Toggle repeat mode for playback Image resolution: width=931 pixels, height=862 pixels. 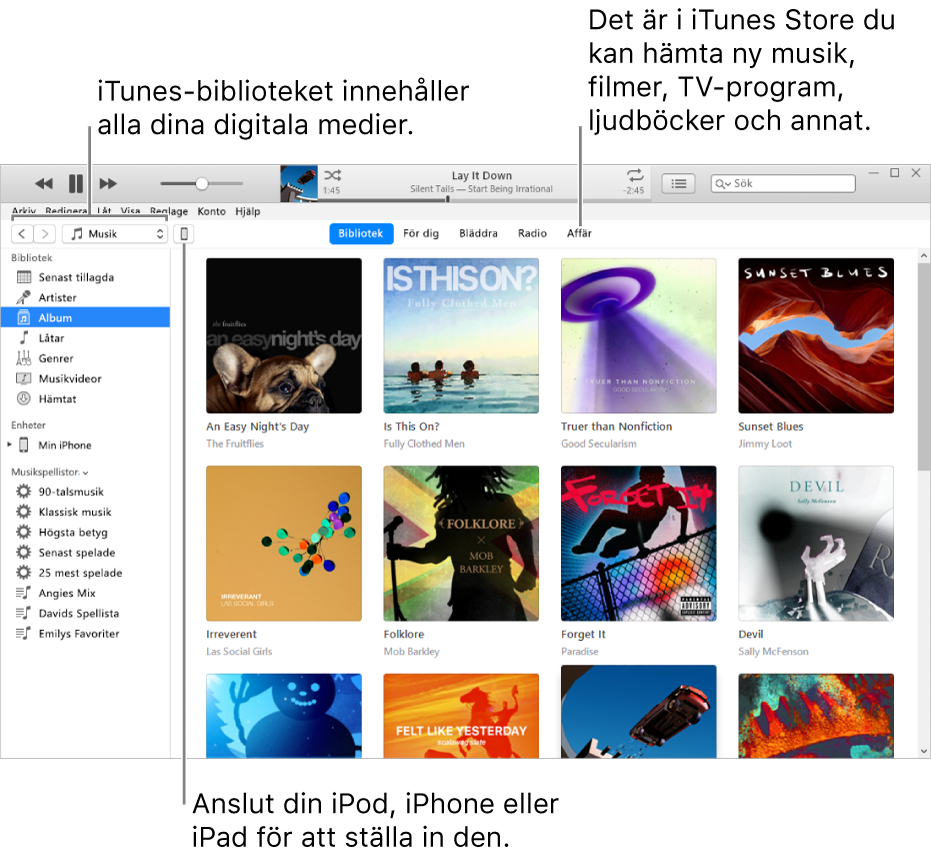[x=634, y=175]
